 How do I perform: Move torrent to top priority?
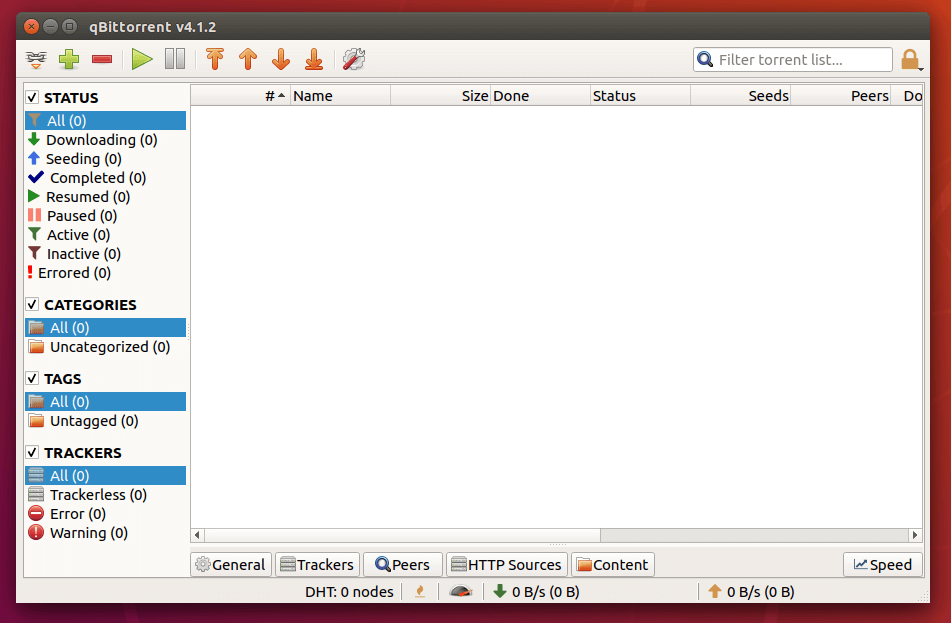[214, 59]
